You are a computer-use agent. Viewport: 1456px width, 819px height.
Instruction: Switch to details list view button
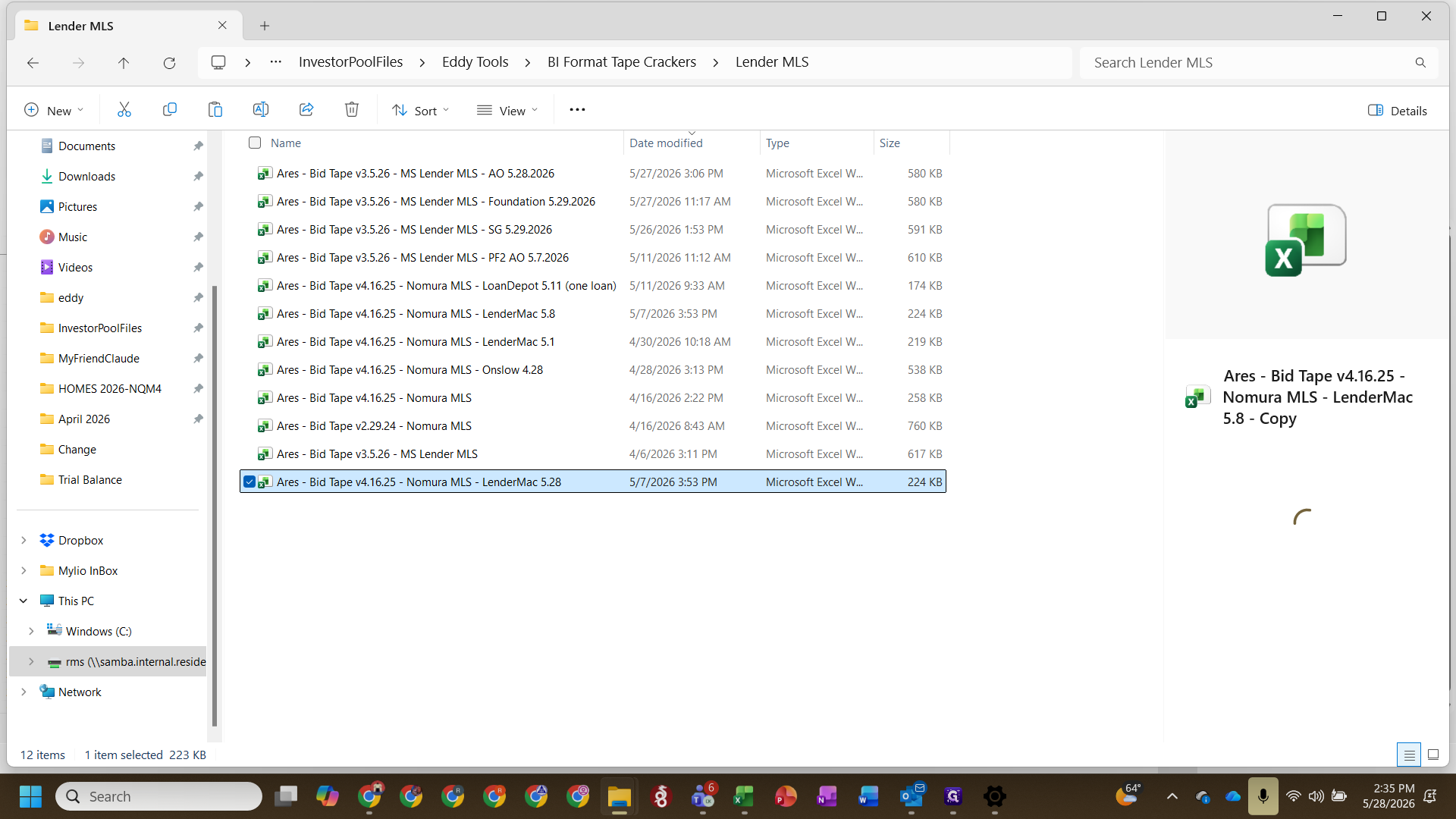1409,755
